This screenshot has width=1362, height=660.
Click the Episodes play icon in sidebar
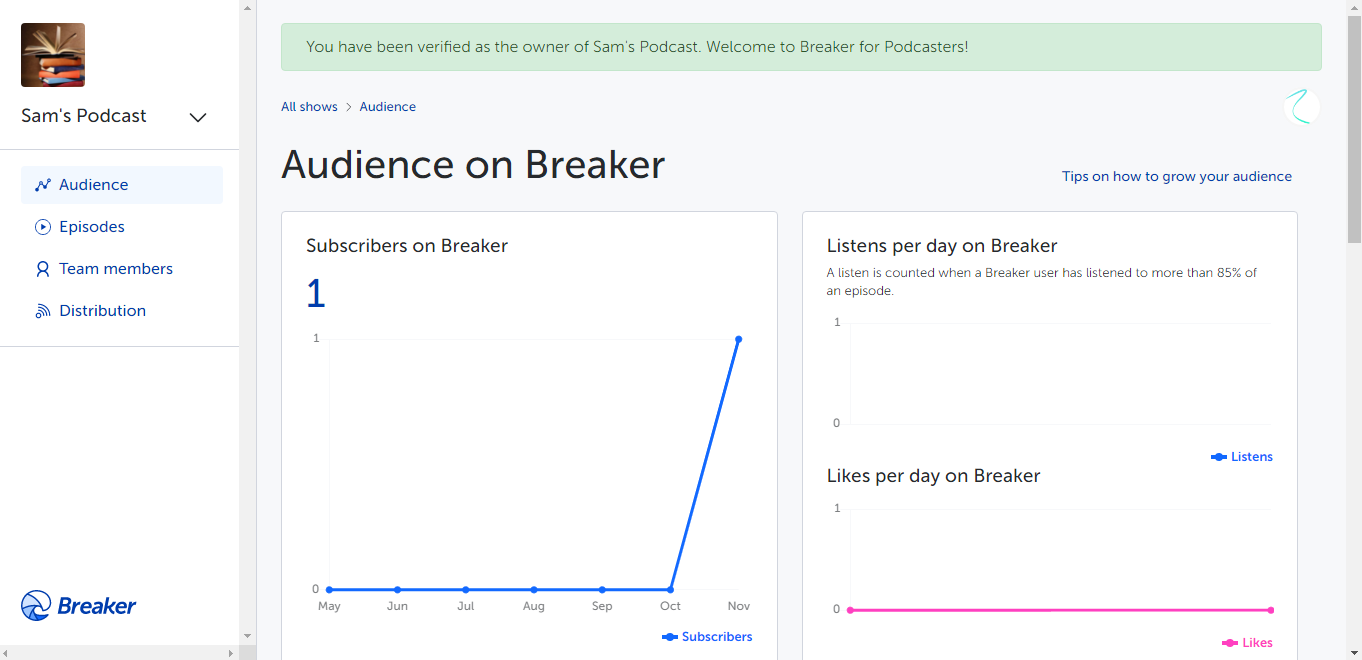(43, 227)
